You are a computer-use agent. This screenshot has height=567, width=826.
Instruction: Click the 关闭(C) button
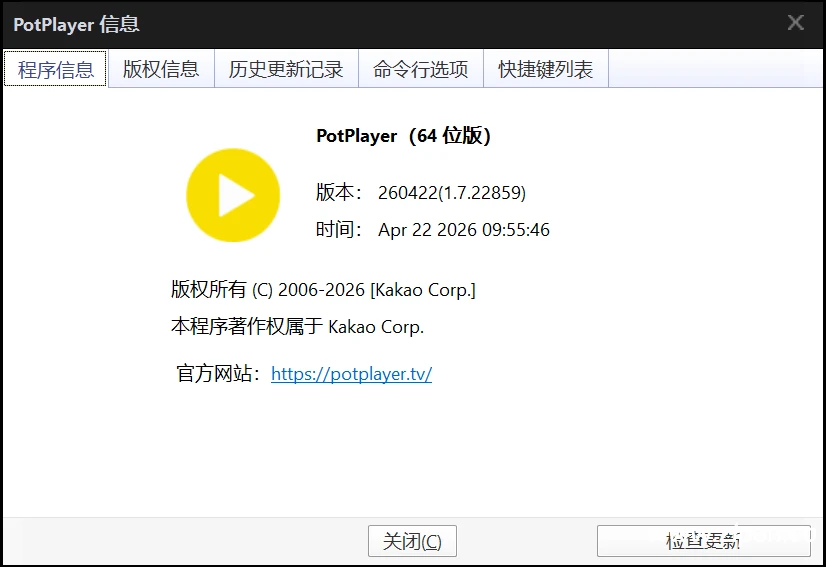[412, 541]
